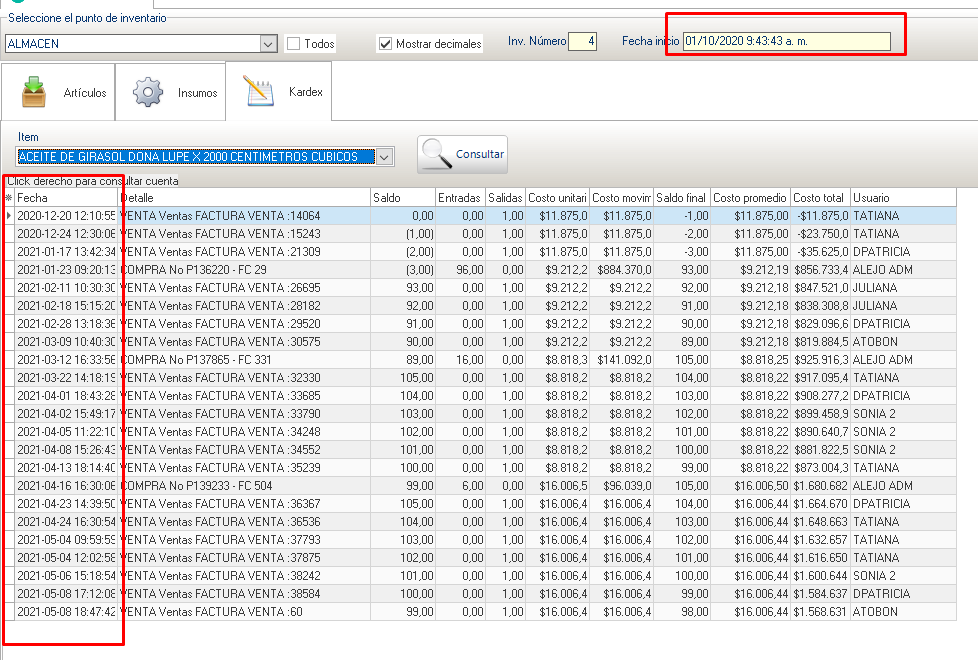Open the Item dropdown arrow

click(384, 157)
